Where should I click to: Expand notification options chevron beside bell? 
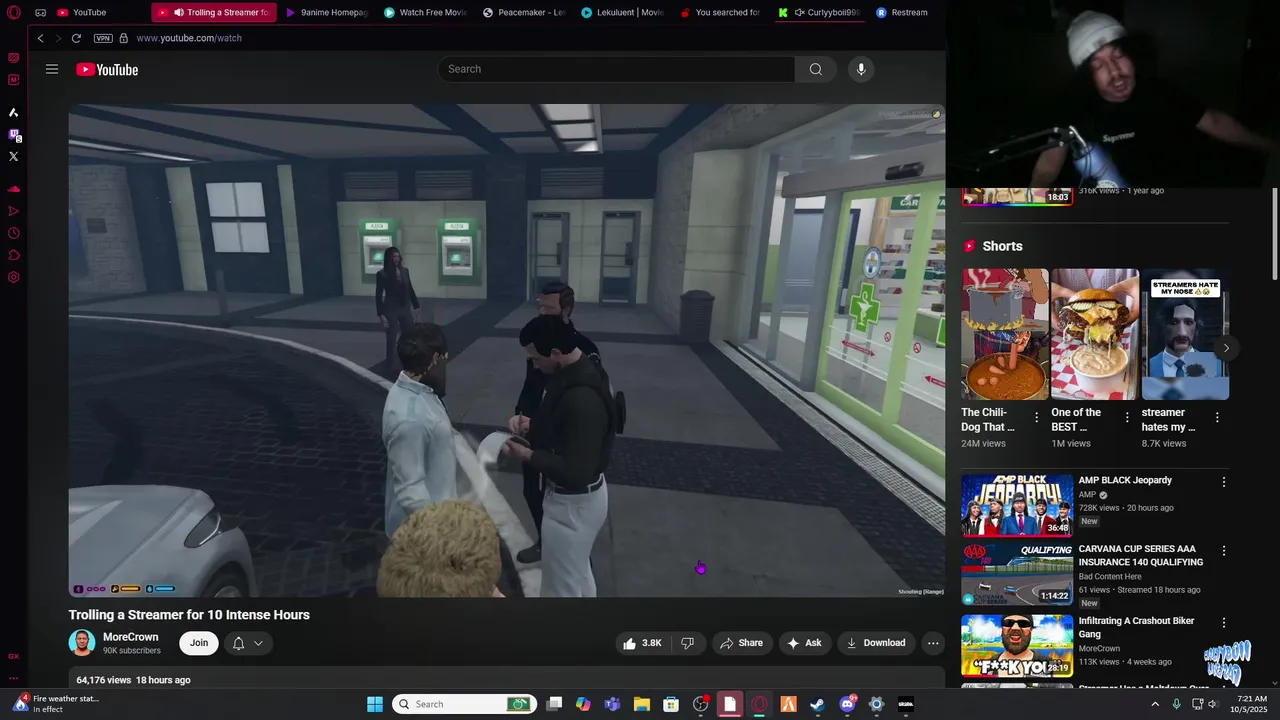point(258,643)
